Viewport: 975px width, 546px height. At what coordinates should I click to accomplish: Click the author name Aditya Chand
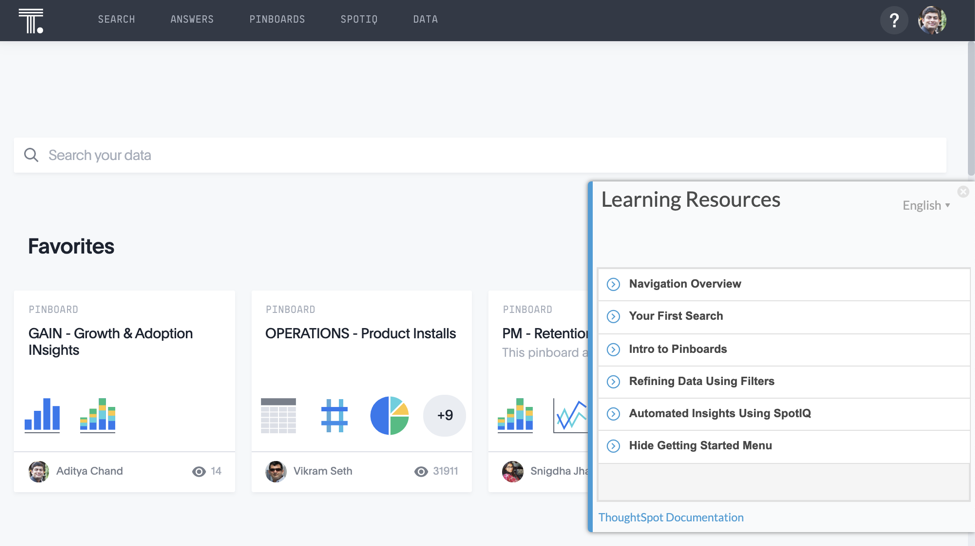(x=90, y=471)
